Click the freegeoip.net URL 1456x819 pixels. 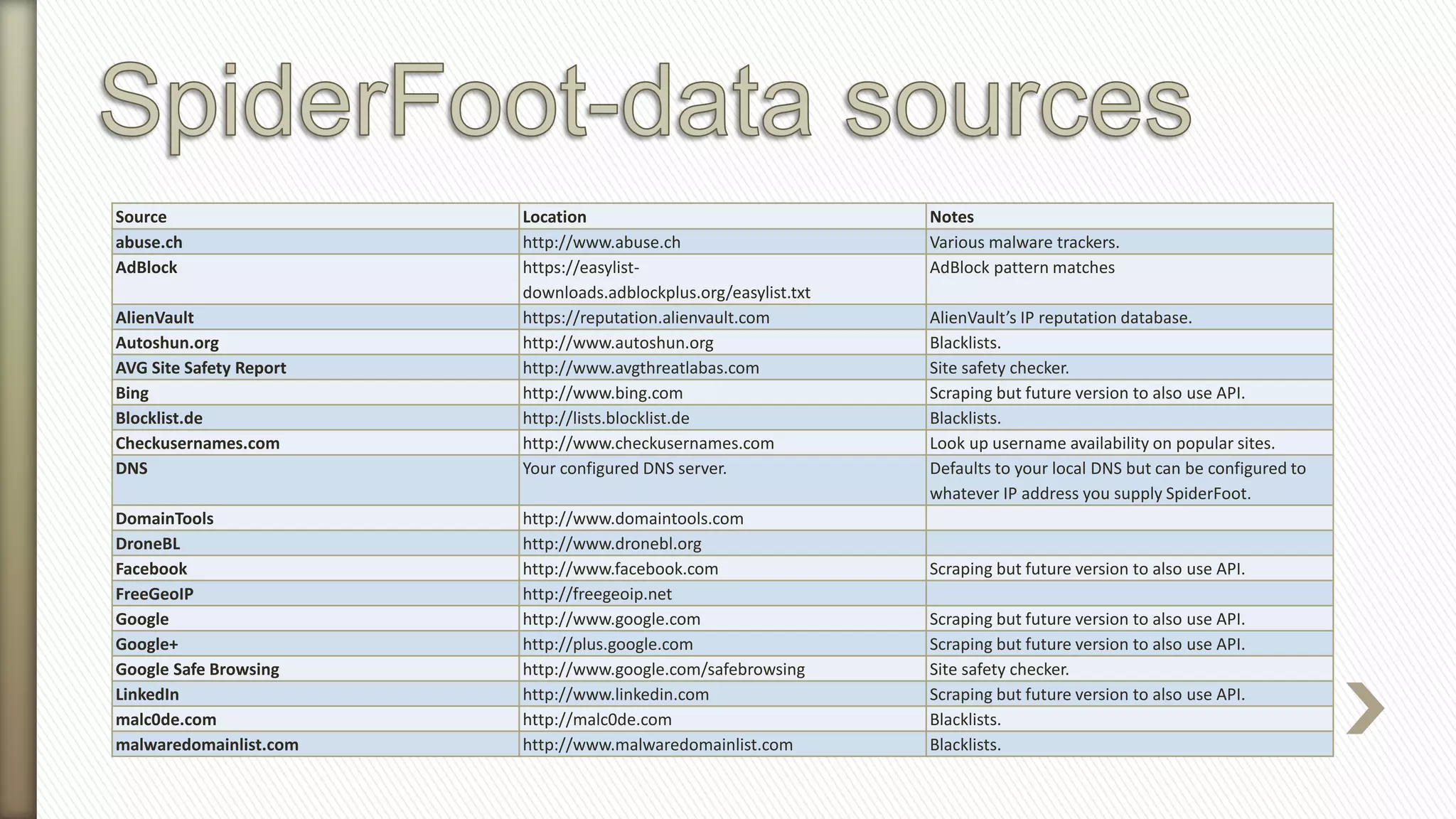(x=596, y=594)
